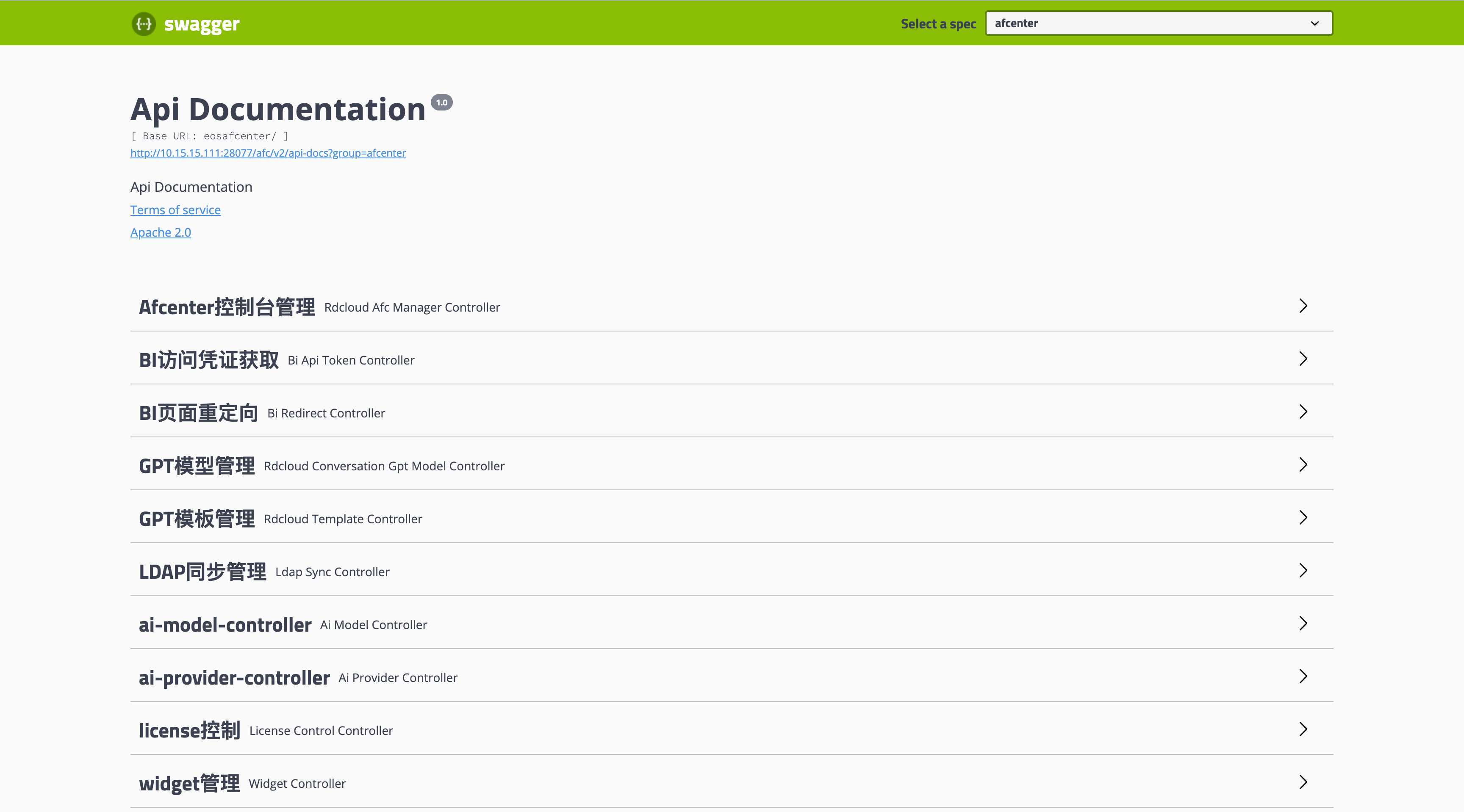1464x812 pixels.
Task: Open the ai-model-controller tag title
Action: click(x=225, y=624)
